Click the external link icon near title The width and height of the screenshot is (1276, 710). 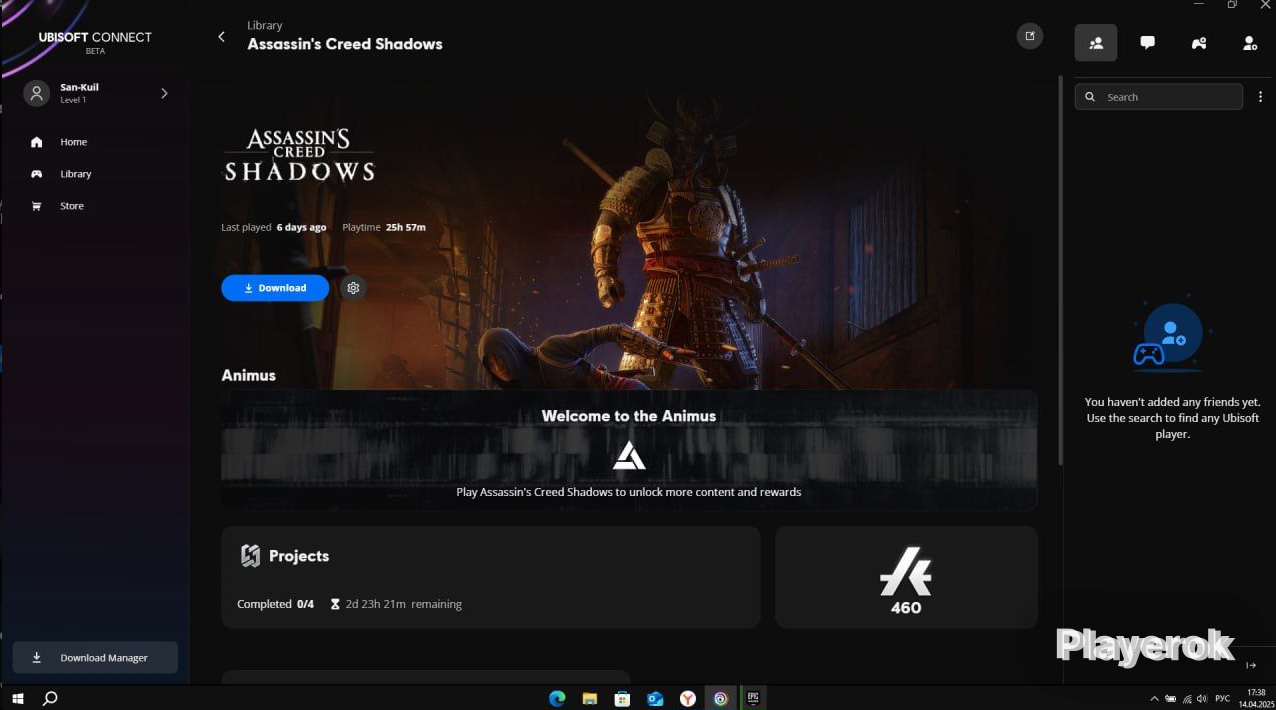1030,36
